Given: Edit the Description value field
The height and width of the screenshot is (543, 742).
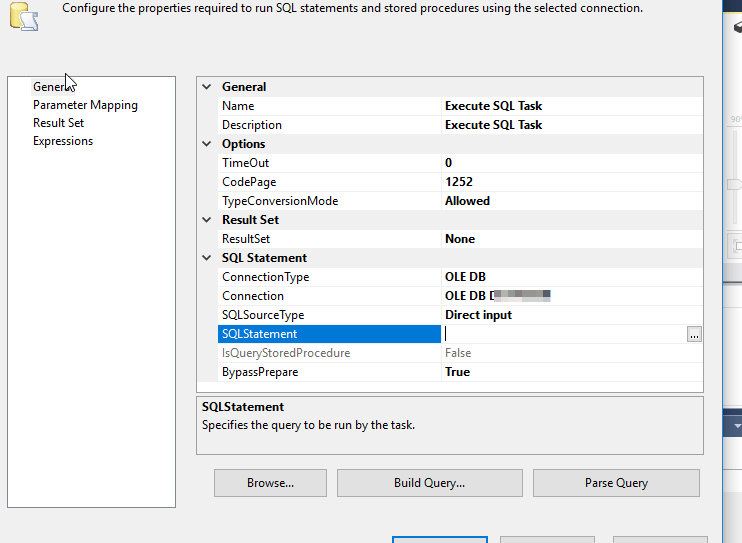Looking at the screenshot, I should 572,125.
